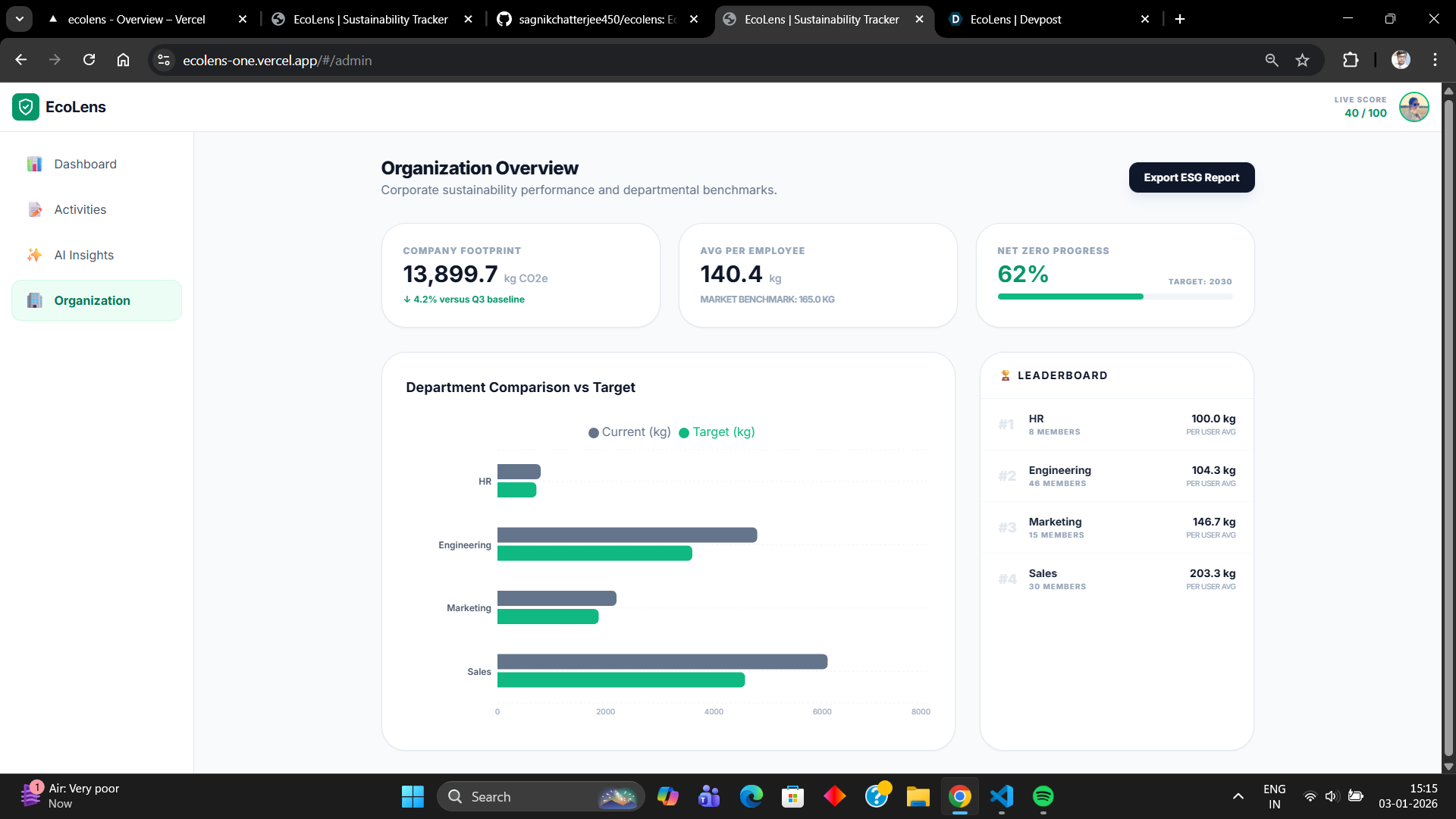Open AI Insights from sidebar
1456x819 pixels.
point(83,255)
